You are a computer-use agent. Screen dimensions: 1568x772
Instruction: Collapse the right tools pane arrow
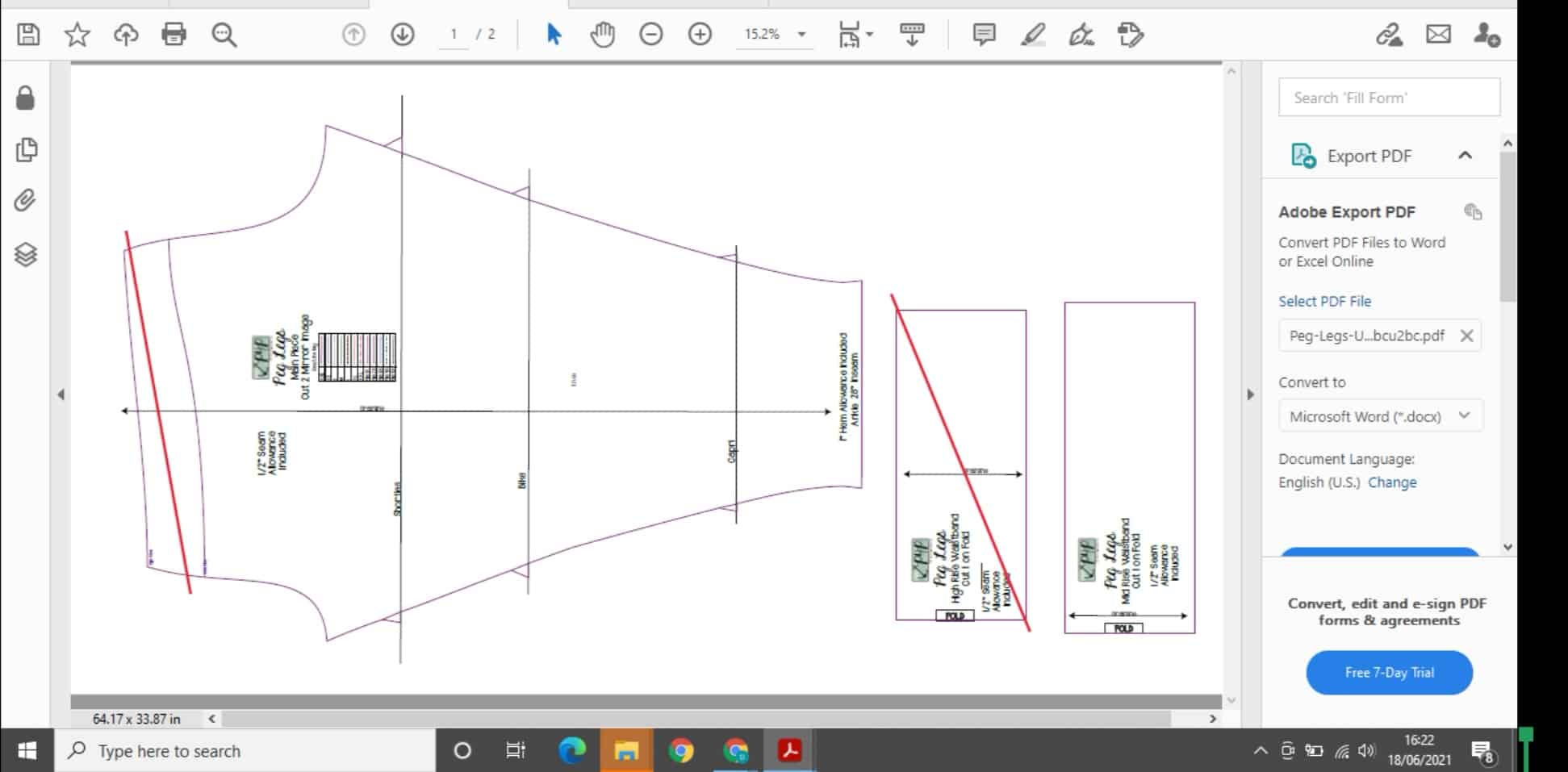click(1251, 394)
